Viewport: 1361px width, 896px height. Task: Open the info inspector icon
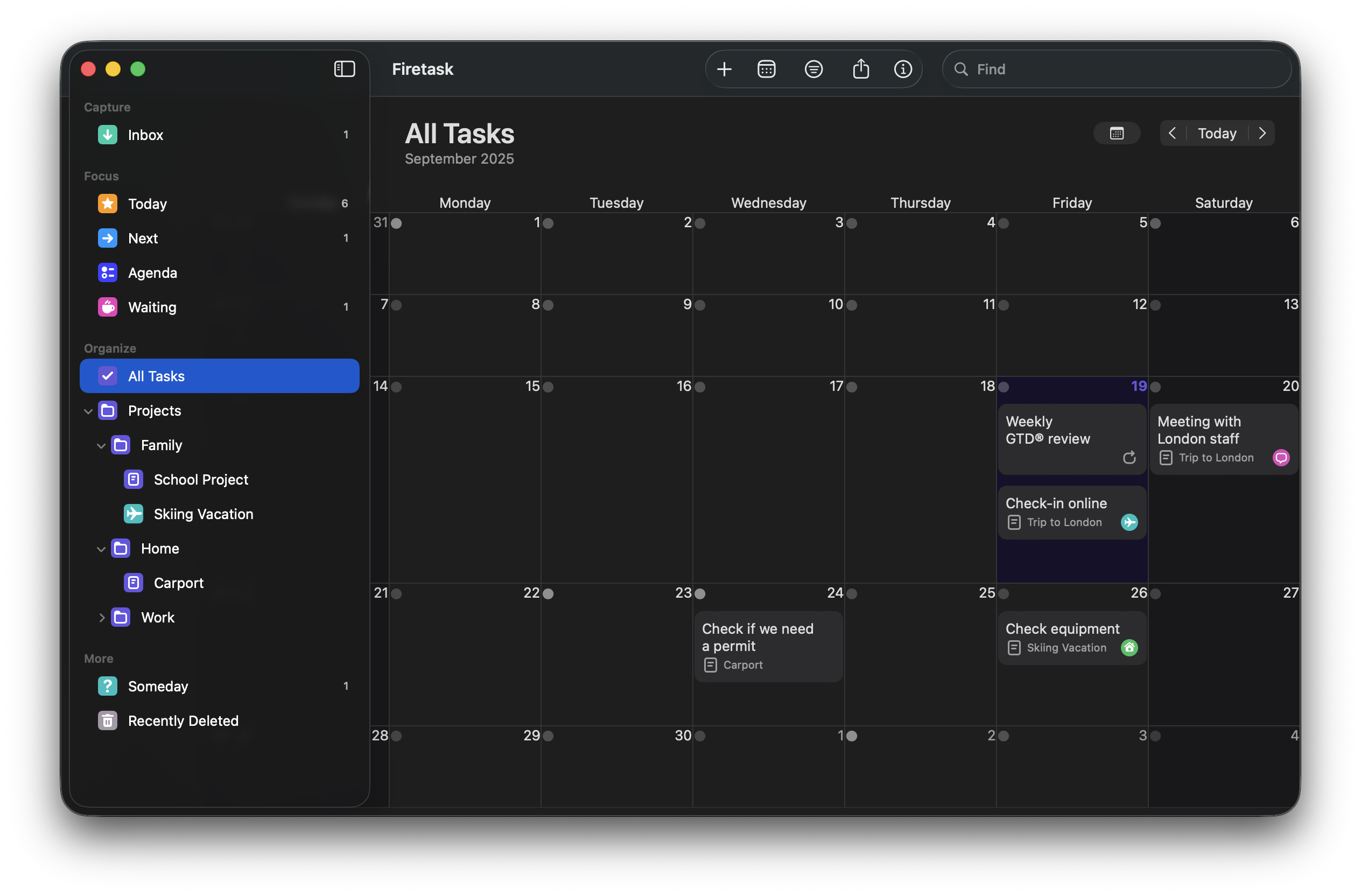click(x=902, y=69)
